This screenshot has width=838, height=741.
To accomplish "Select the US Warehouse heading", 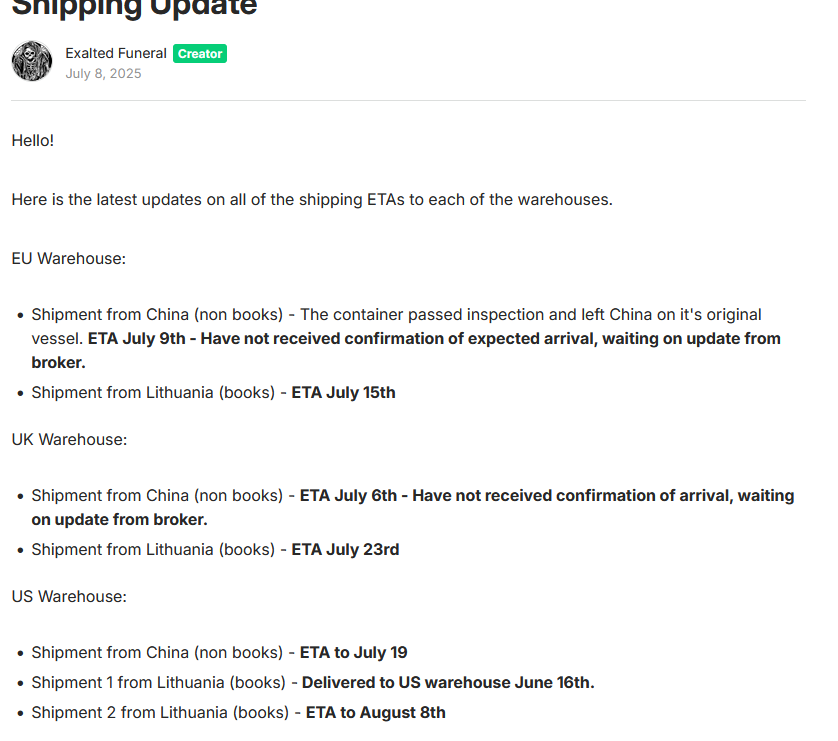I will tap(69, 596).
